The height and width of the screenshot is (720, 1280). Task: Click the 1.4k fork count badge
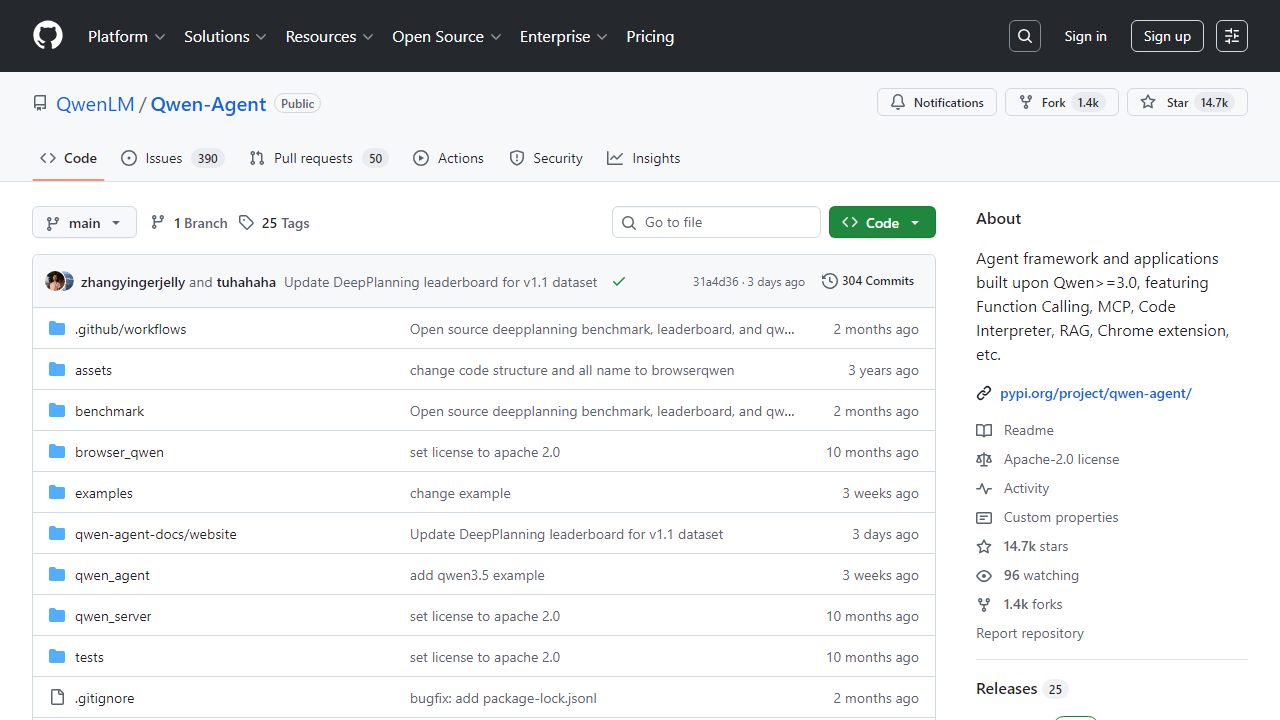click(1088, 102)
